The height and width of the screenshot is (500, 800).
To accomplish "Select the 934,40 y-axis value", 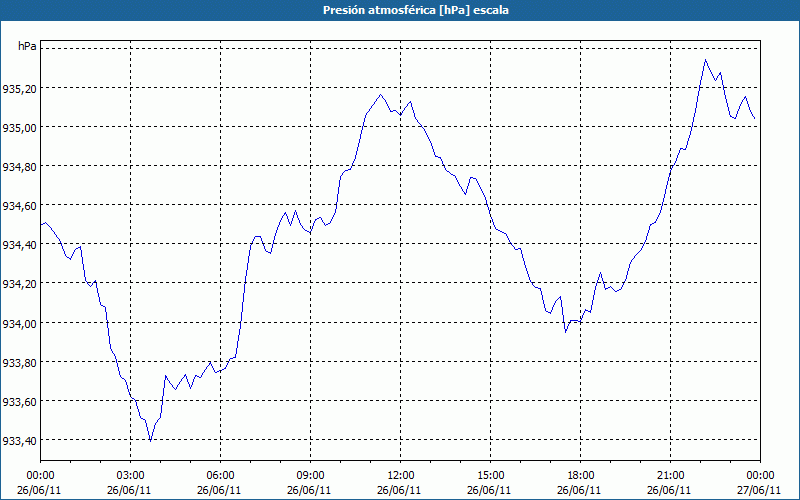I will [19, 245].
